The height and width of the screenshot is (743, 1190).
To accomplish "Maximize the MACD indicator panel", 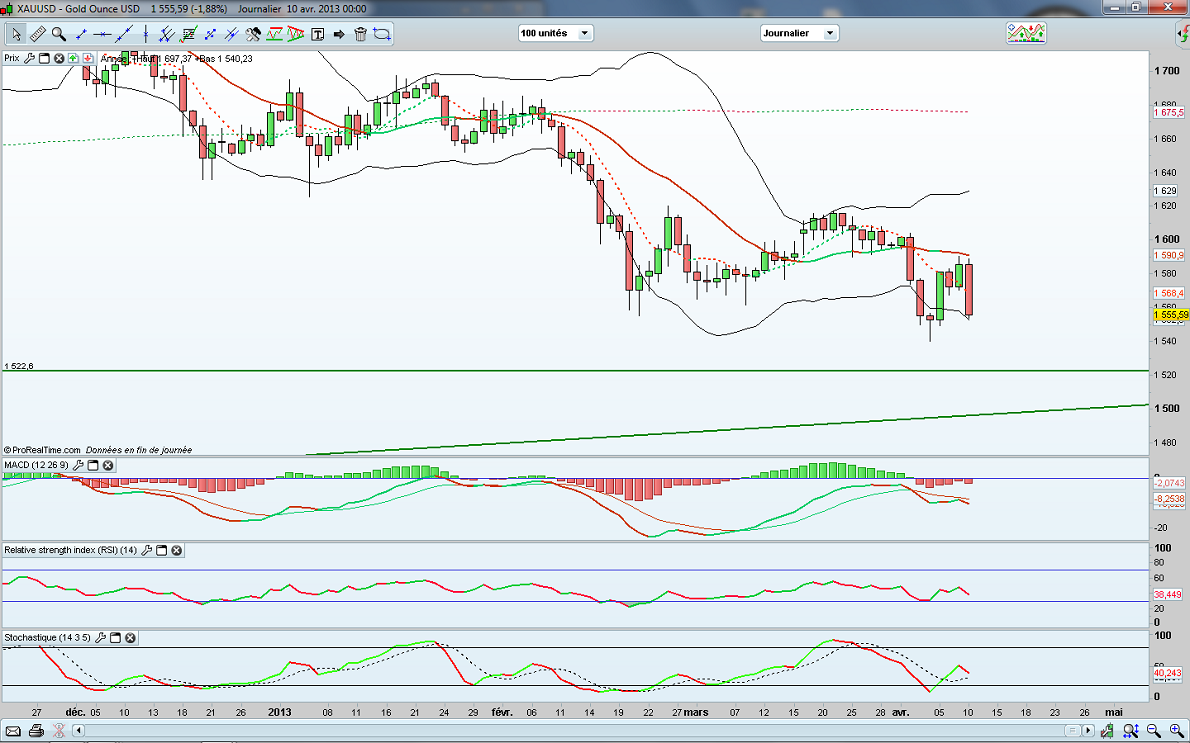I will click(93, 466).
